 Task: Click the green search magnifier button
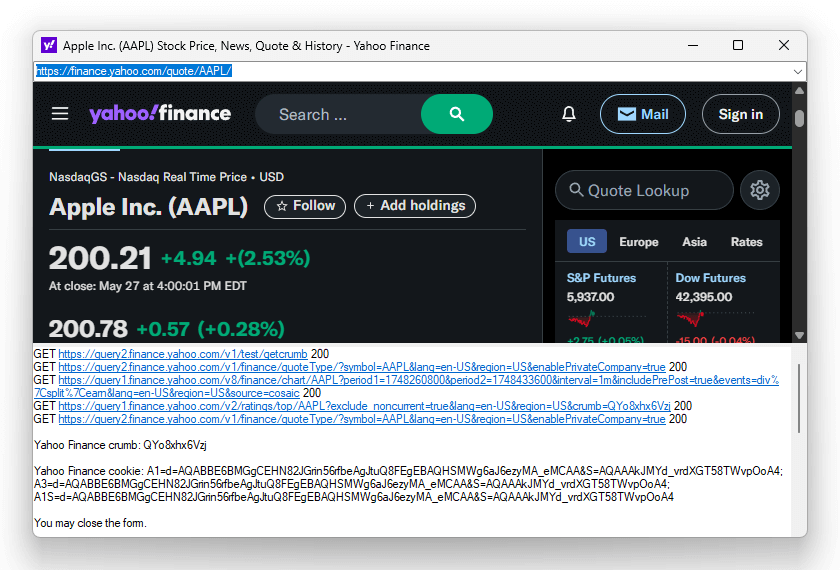click(456, 114)
